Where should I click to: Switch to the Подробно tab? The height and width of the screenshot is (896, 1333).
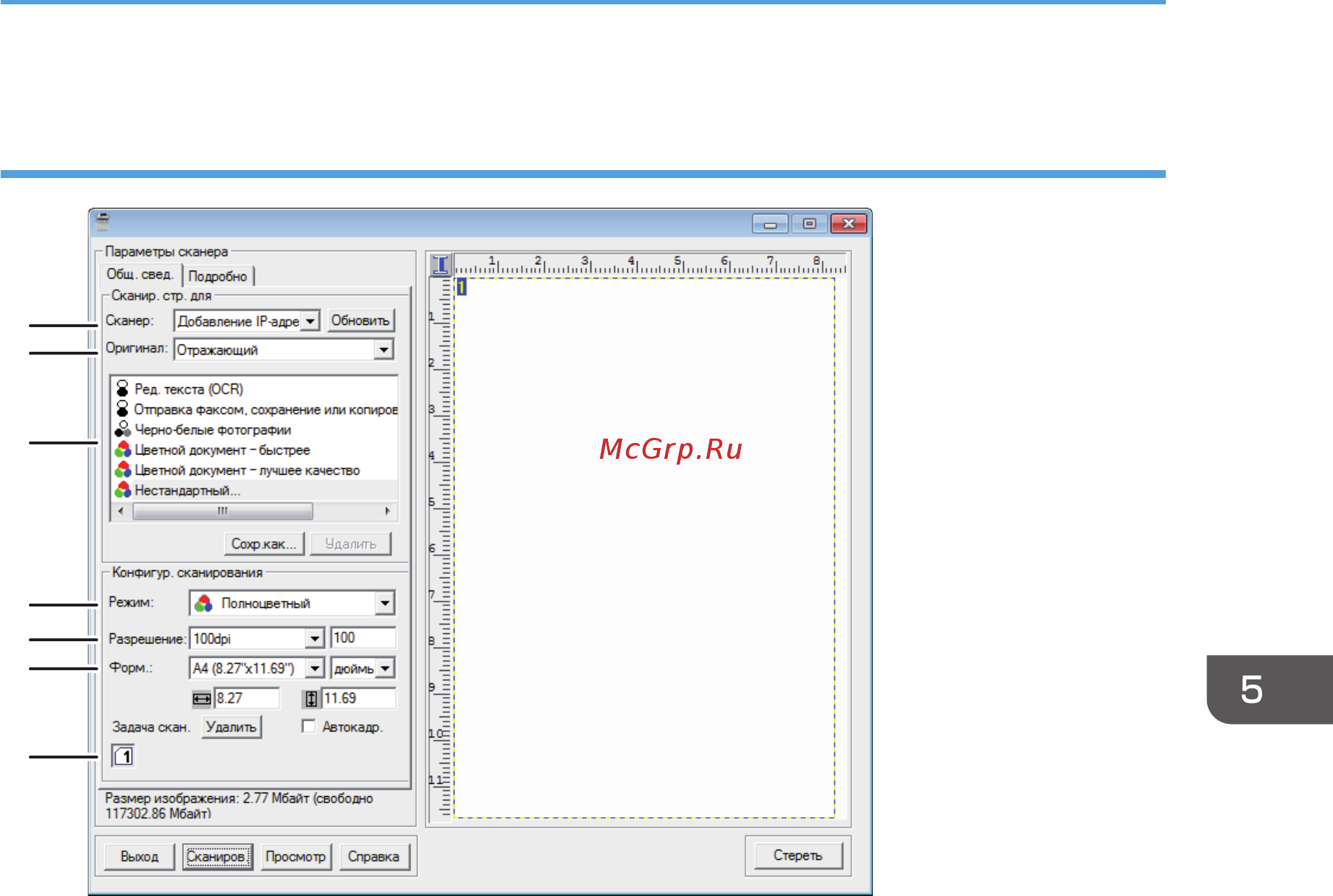pos(218,276)
